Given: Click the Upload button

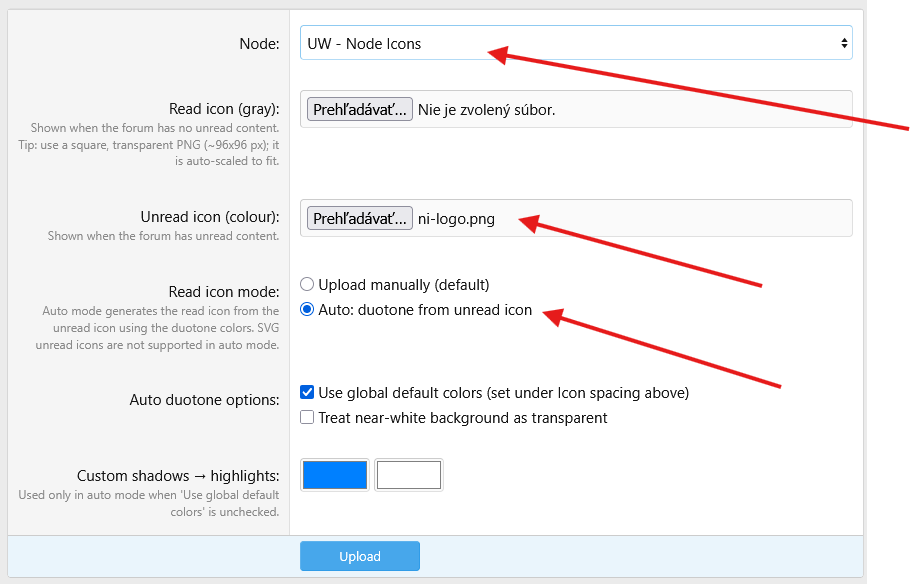Looking at the screenshot, I should click(360, 556).
